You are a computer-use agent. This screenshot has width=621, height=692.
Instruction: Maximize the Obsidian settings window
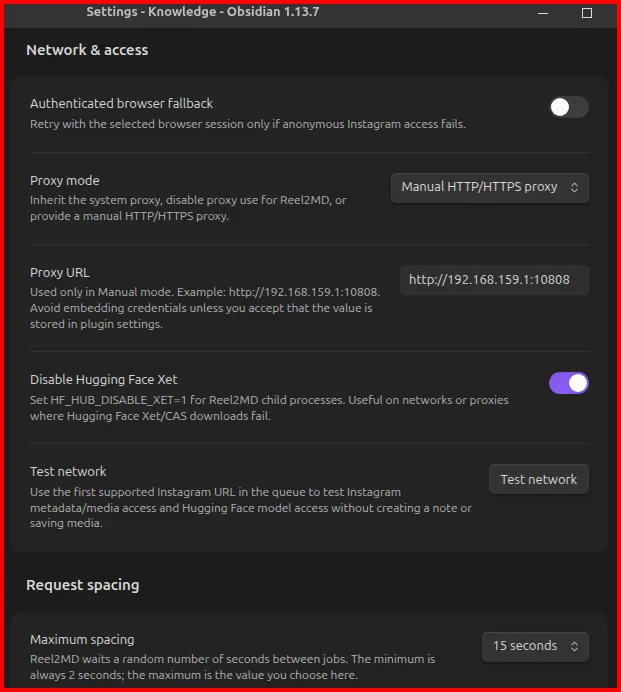tap(587, 13)
